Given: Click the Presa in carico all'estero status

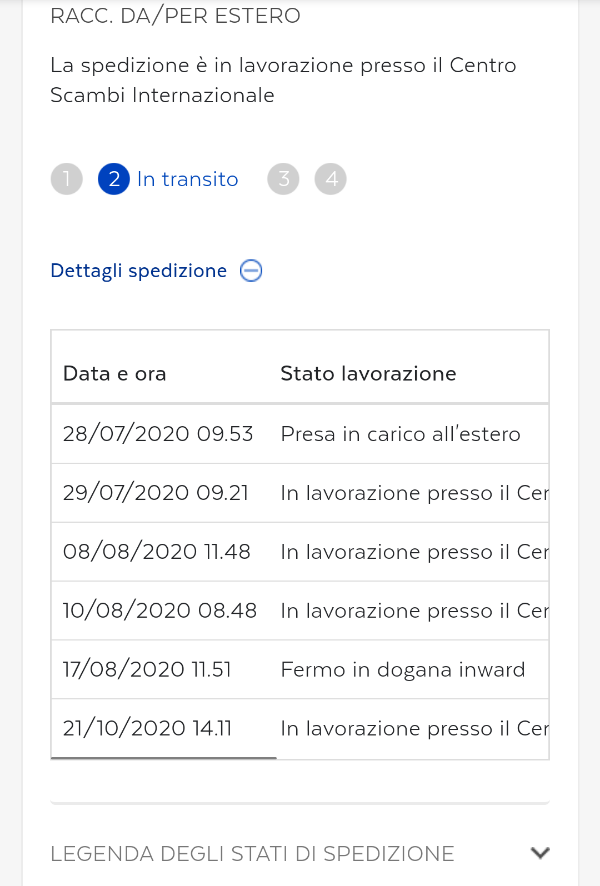Looking at the screenshot, I should [400, 434].
